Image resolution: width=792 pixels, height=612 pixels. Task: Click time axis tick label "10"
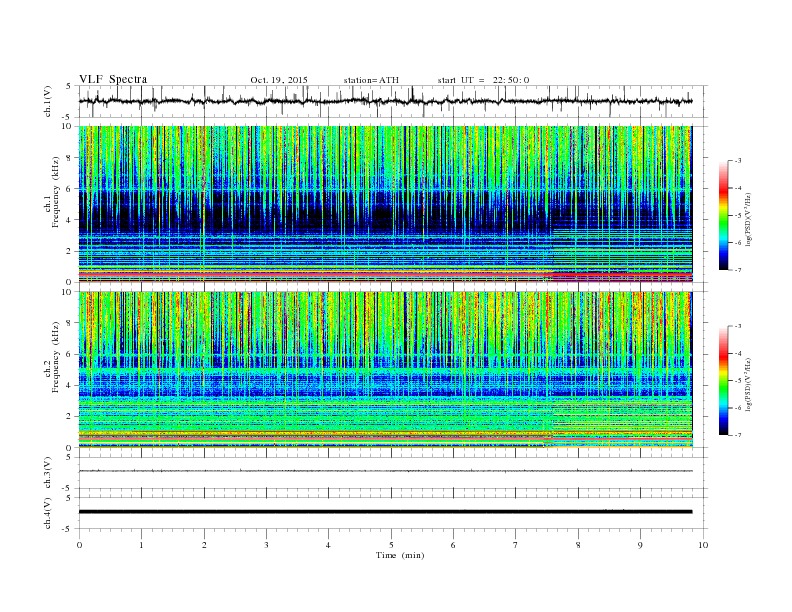coord(703,545)
